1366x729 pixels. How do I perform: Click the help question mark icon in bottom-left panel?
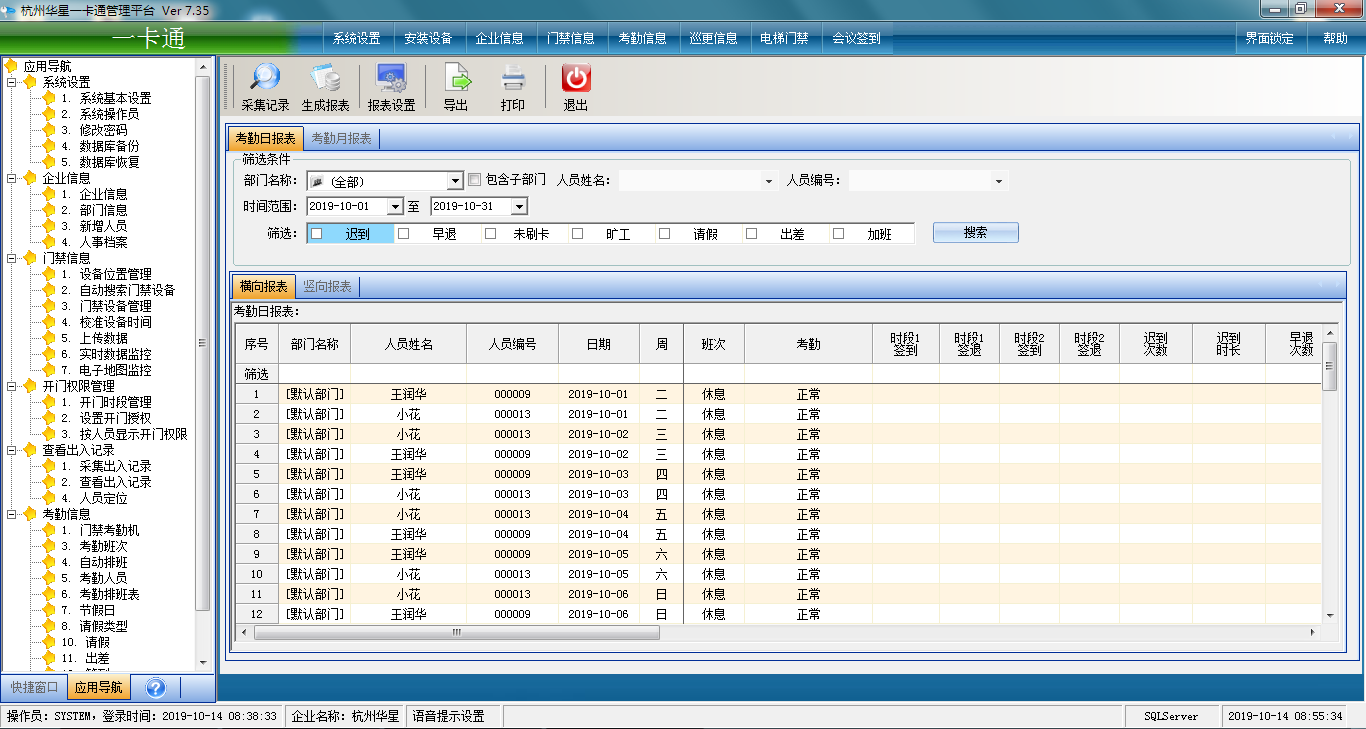(155, 687)
